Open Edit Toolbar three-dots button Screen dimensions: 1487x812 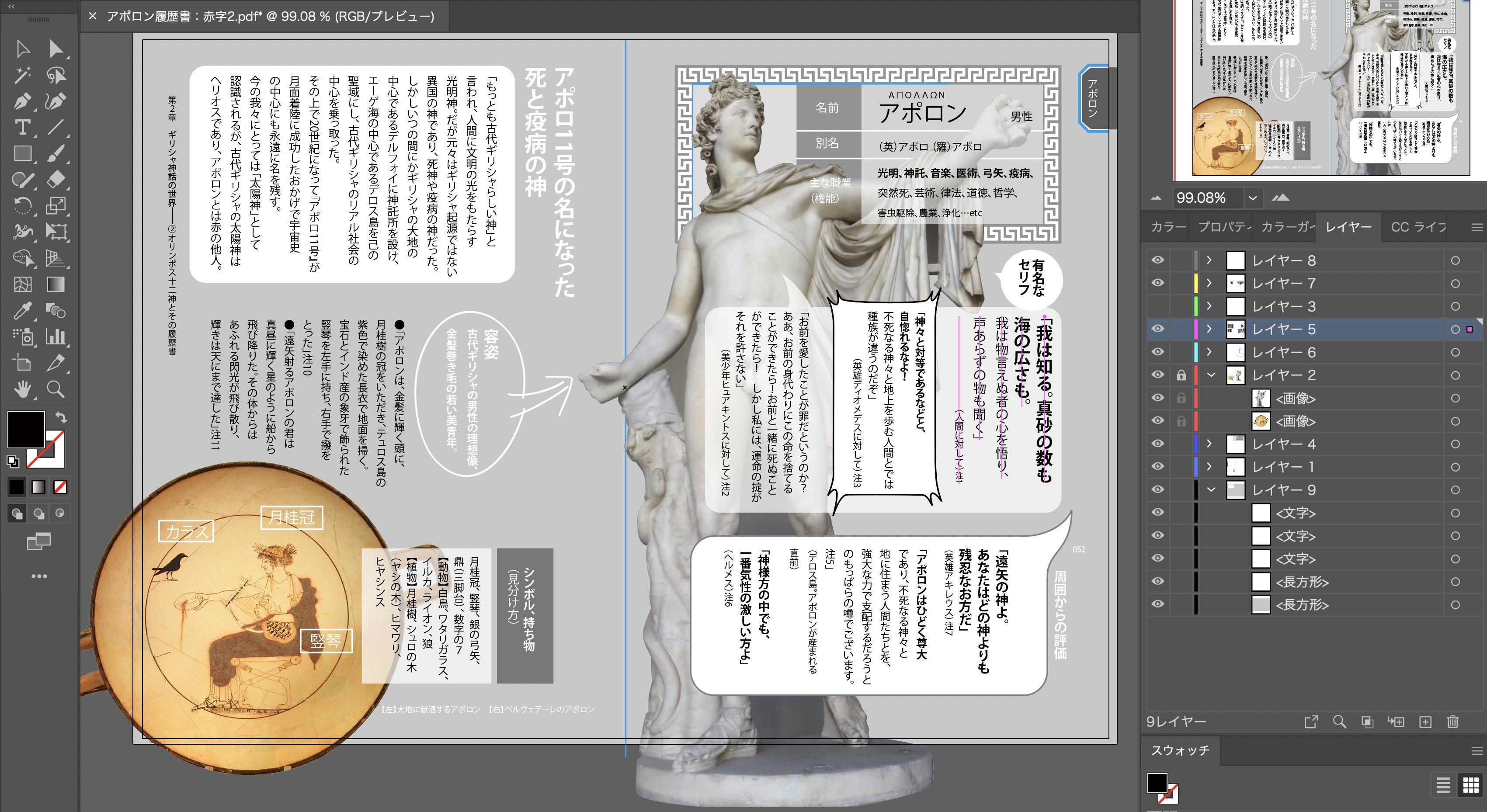38,576
